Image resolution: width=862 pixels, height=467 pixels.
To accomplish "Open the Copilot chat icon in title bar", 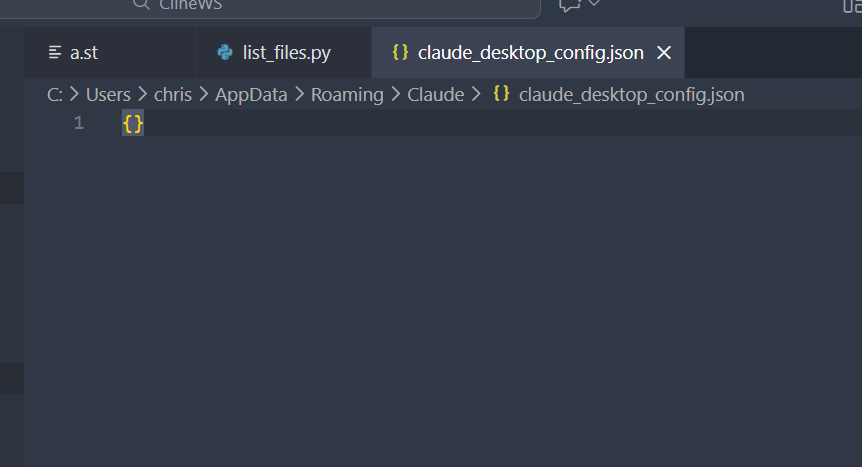I will pyautogui.click(x=570, y=5).
